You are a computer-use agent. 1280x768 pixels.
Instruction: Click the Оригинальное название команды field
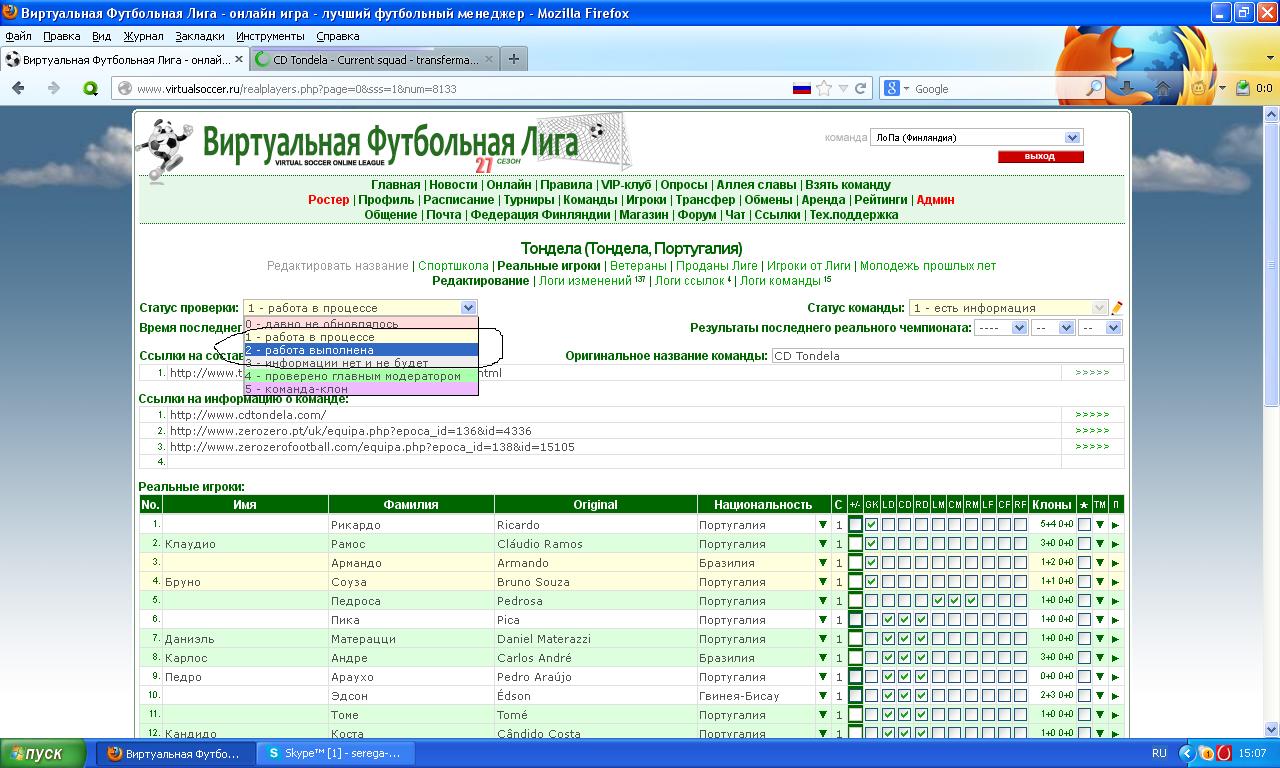[947, 356]
